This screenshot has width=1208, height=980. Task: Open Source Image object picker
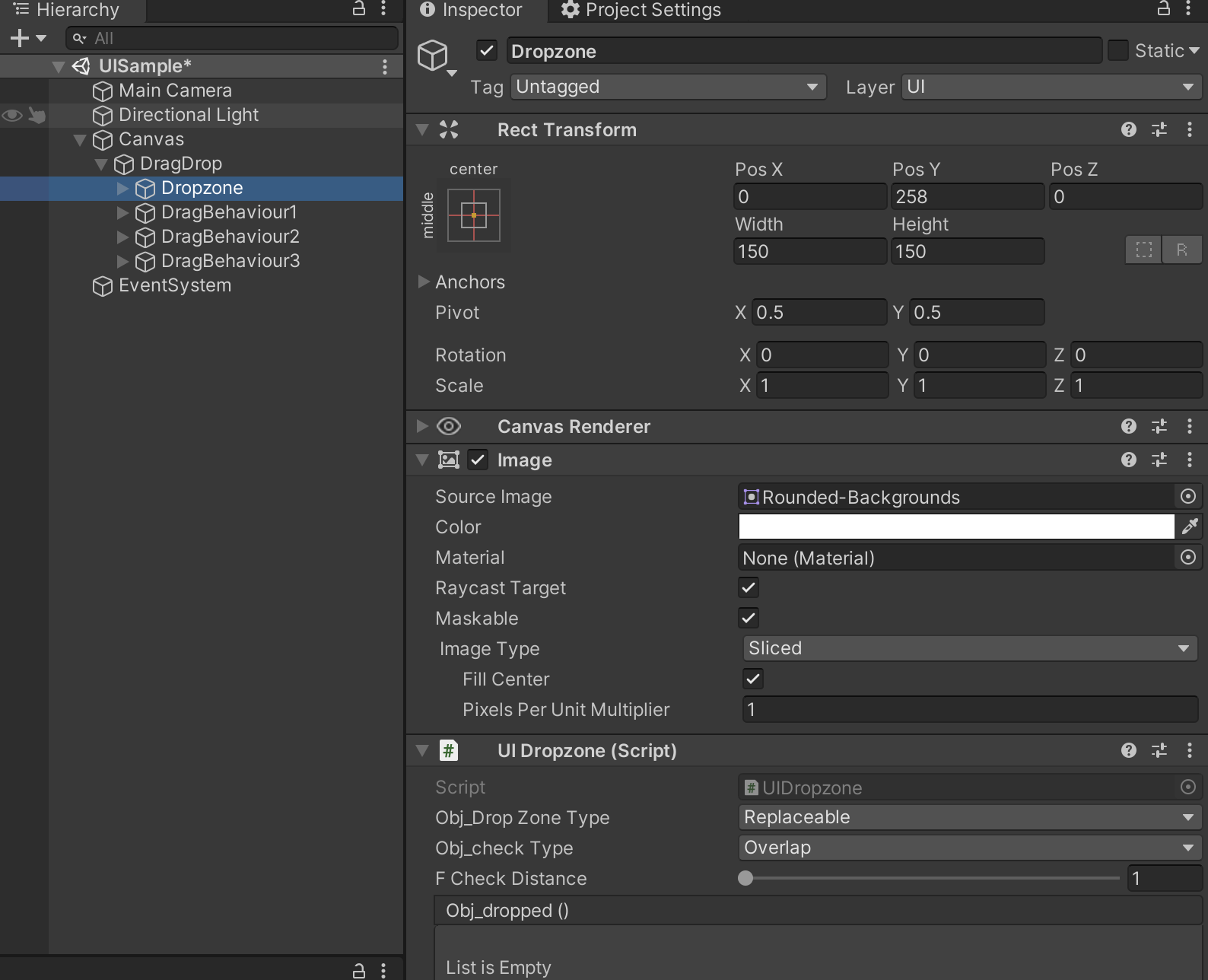[x=1188, y=497]
